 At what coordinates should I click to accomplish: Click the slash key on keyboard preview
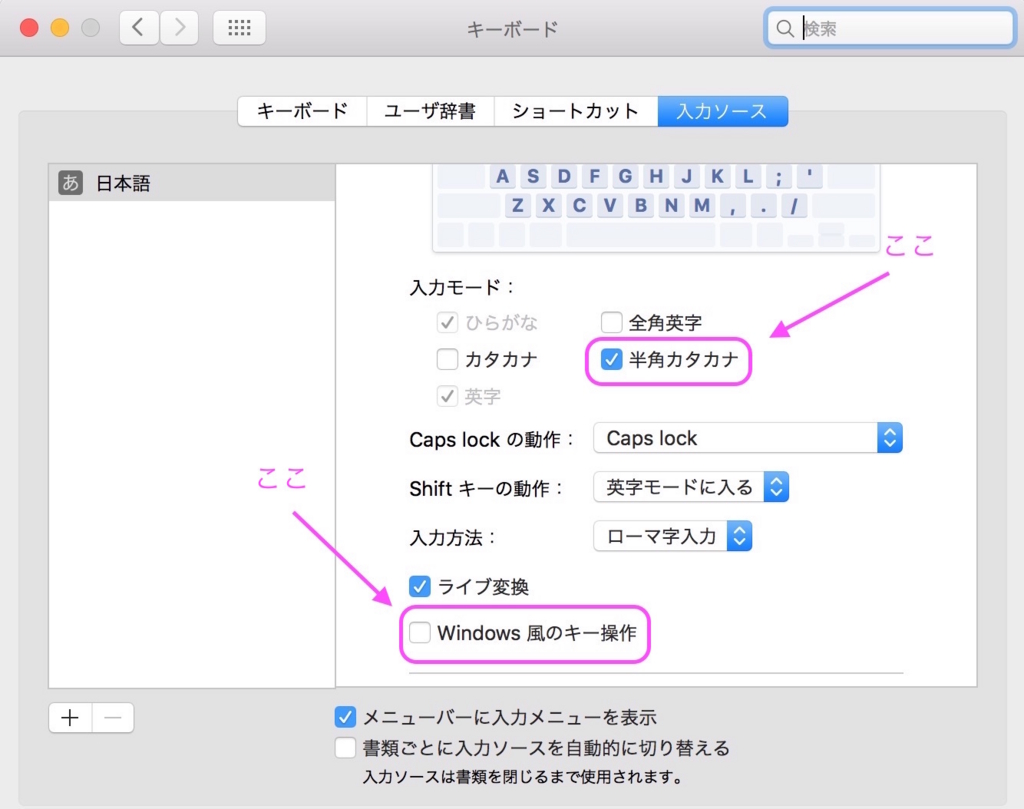point(794,206)
